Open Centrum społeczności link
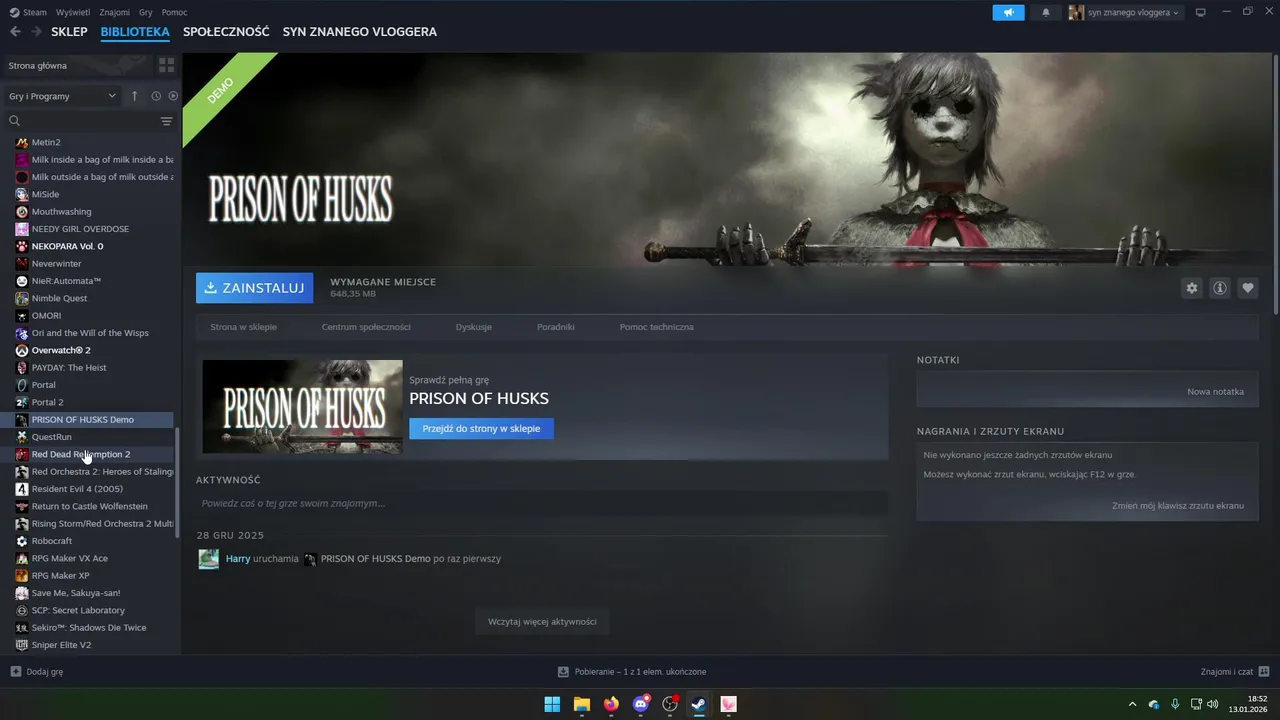The width and height of the screenshot is (1280, 720). point(366,327)
